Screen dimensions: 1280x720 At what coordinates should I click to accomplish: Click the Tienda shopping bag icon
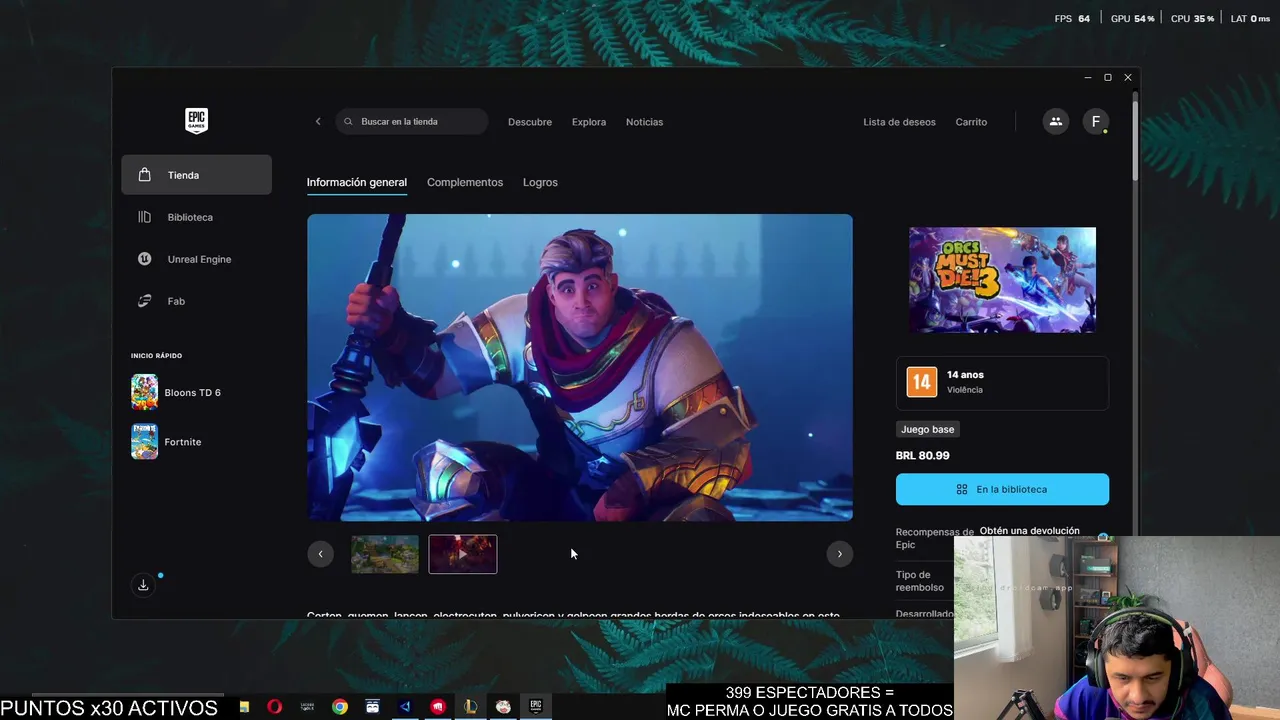[145, 175]
